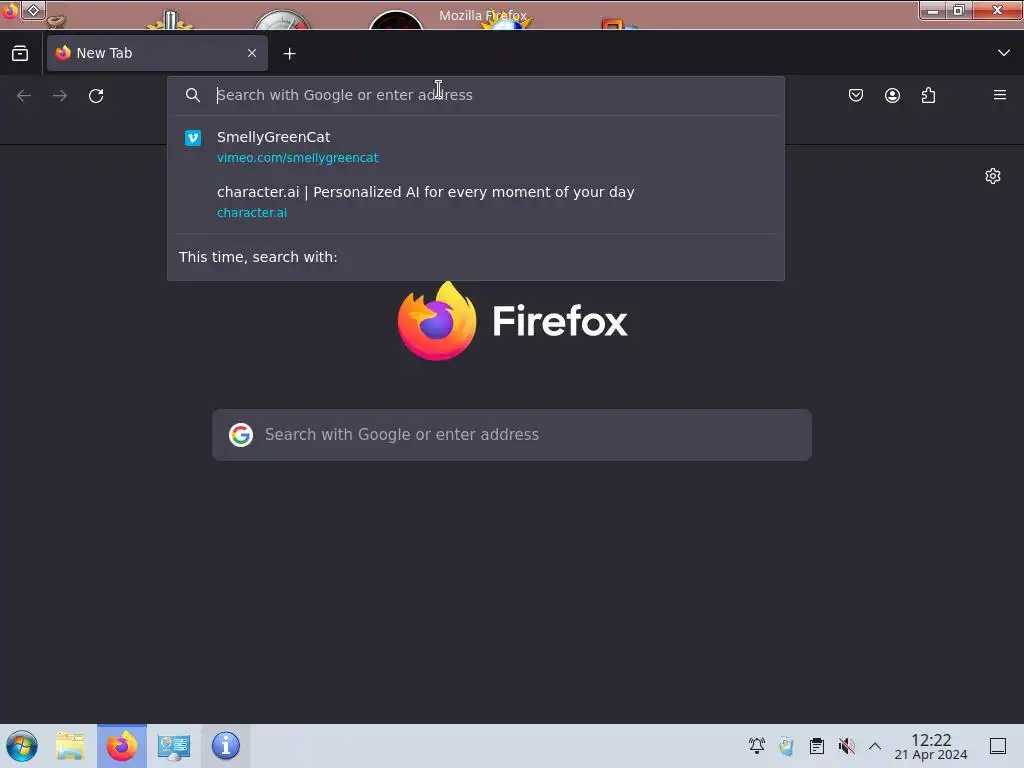Open the Extensions puzzle icon
1024x768 pixels.
[x=928, y=95]
